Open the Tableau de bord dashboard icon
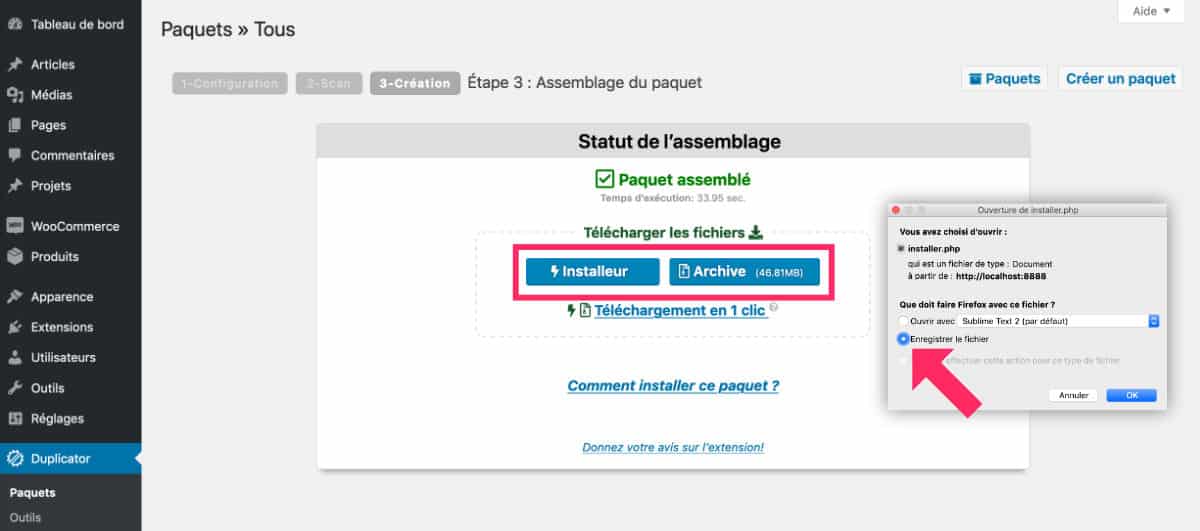The image size is (1200, 531). click(x=15, y=24)
